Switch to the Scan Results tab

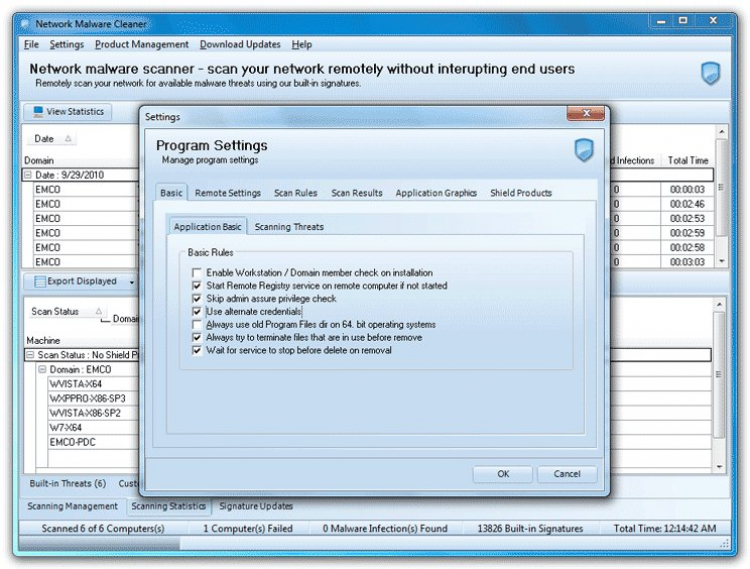tap(357, 193)
